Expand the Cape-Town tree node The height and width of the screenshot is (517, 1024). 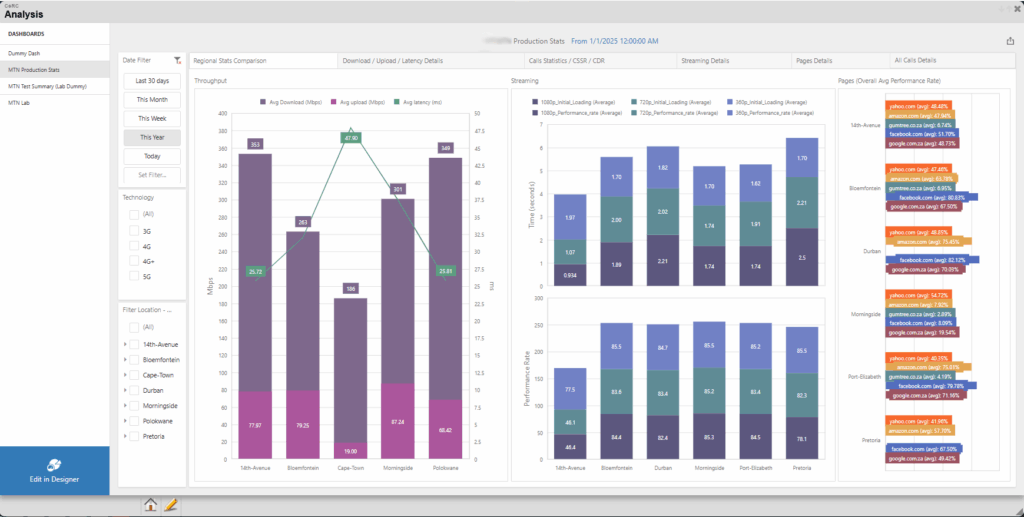(x=124, y=375)
